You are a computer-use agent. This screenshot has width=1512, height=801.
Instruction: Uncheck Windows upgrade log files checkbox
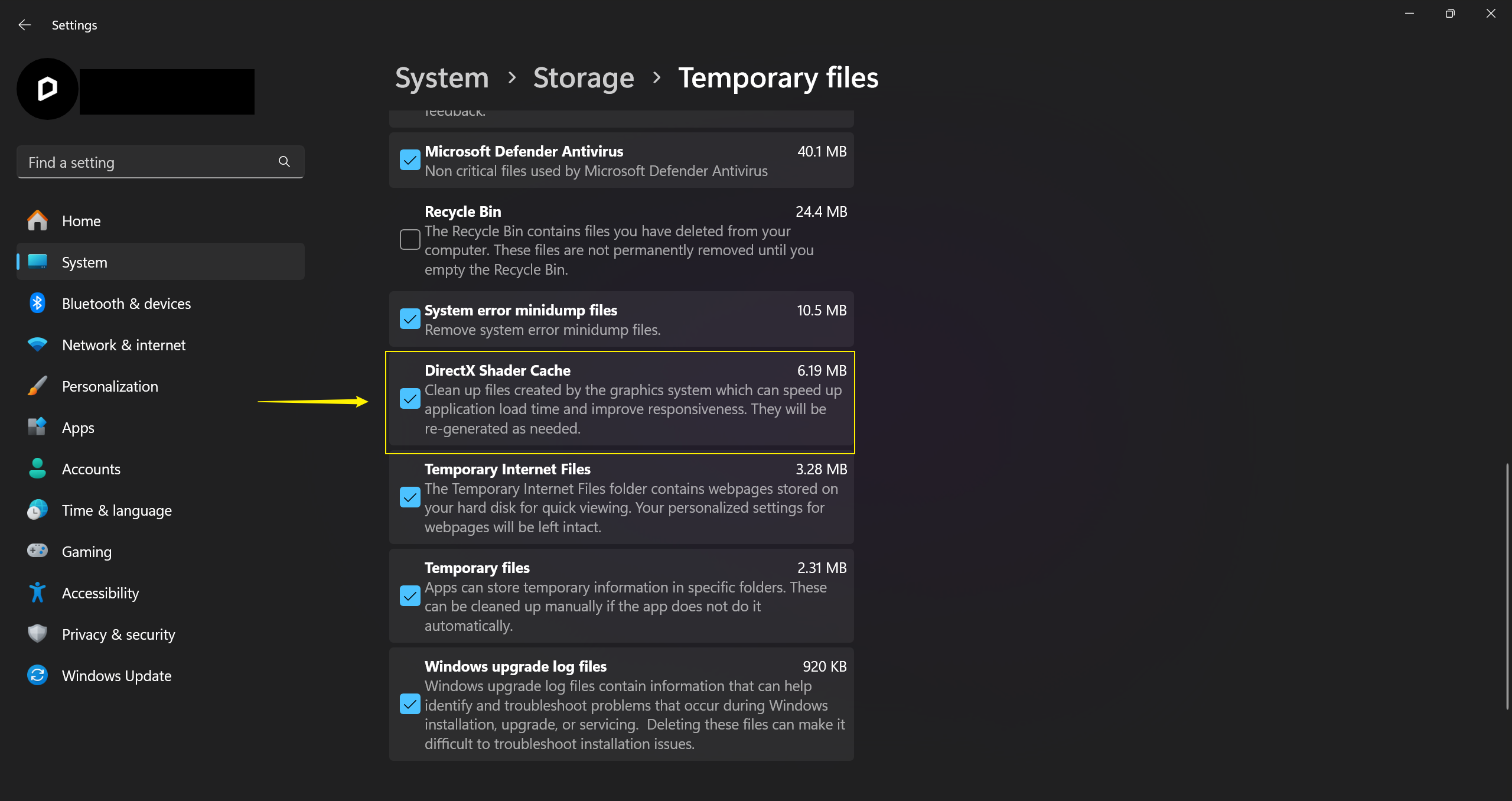(x=410, y=704)
